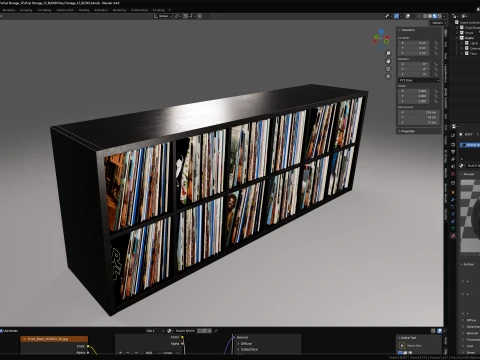Select the Select Box active tool button
The image size is (480, 360).
(402, 346)
